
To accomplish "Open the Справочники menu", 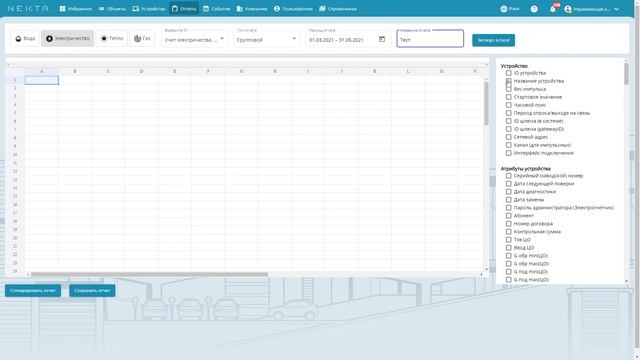I will point(338,9).
